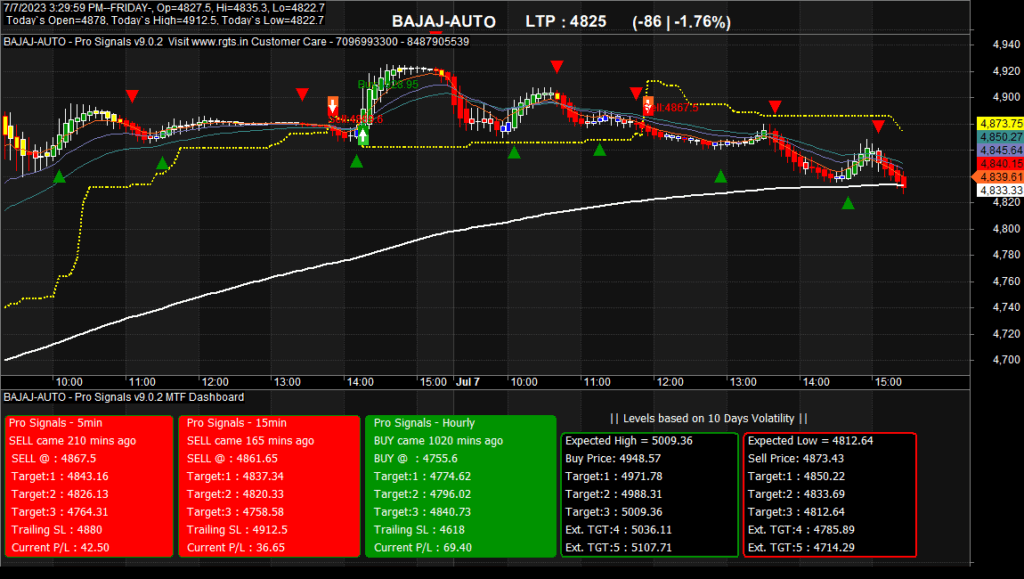This screenshot has width=1024, height=579.
Task: Click the red down triangle just after 13:00 in the previous session
Action: coord(302,95)
